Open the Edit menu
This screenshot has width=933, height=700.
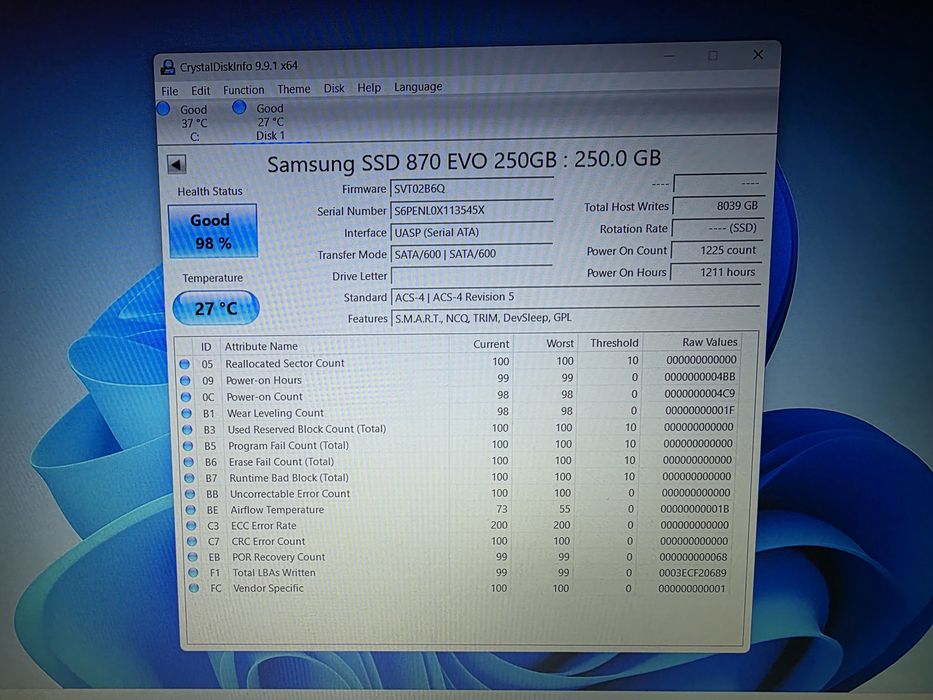pos(201,90)
